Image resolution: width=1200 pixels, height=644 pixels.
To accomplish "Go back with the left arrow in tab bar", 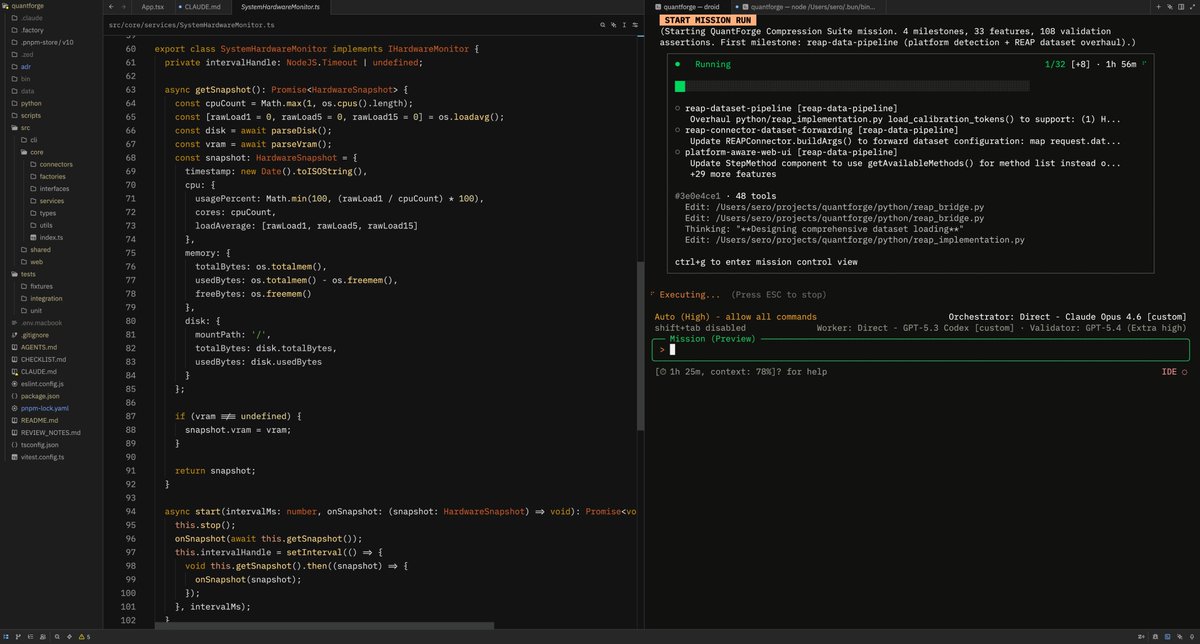I will [x=110, y=7].
